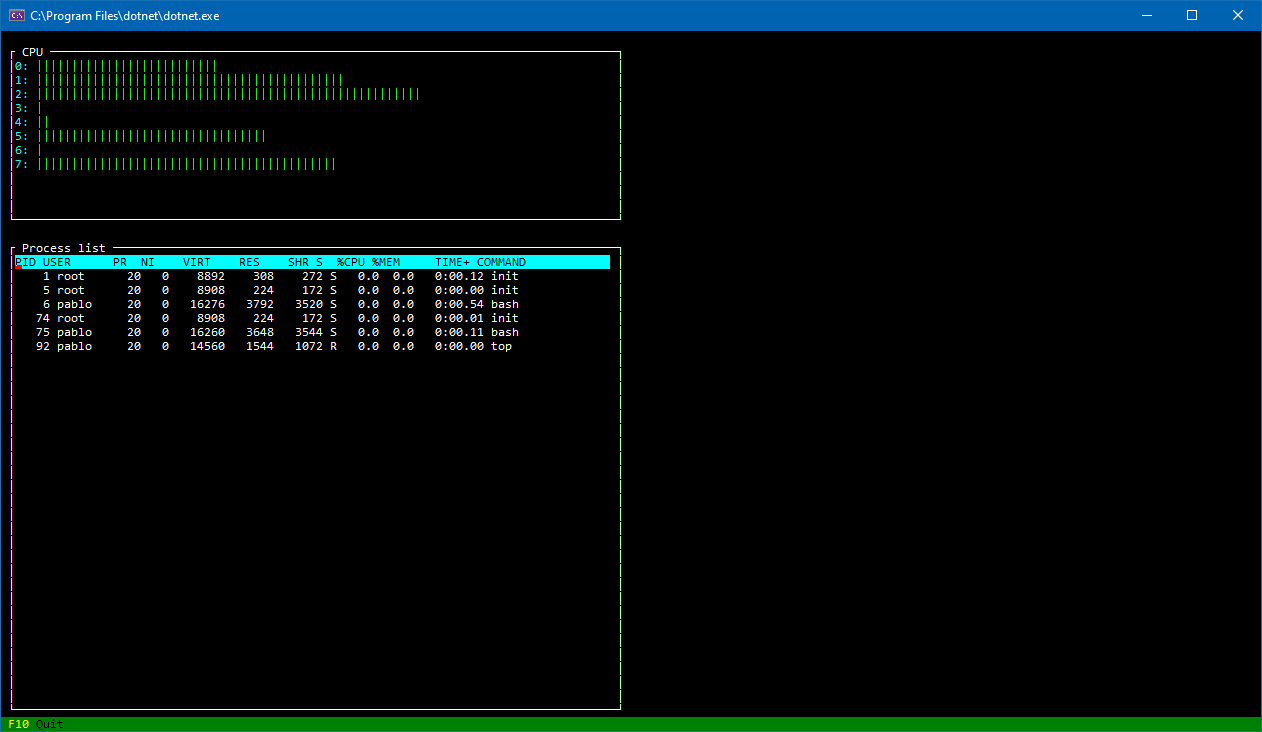Select the process row with PID 1 init
Viewport: 1262px width, 732px height.
[312, 276]
